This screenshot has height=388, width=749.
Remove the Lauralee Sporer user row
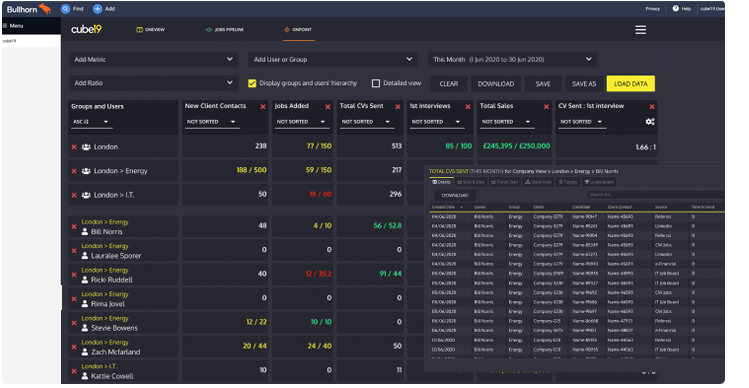click(74, 250)
